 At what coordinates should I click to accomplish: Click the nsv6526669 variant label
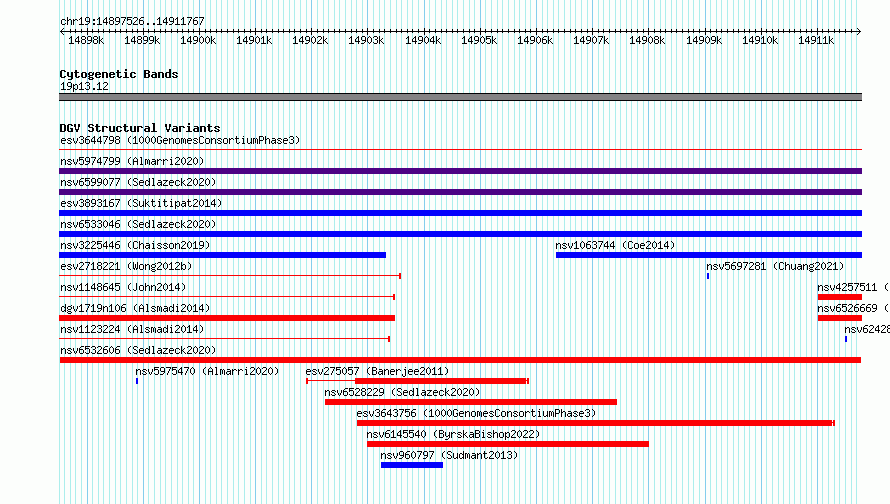[x=853, y=308]
